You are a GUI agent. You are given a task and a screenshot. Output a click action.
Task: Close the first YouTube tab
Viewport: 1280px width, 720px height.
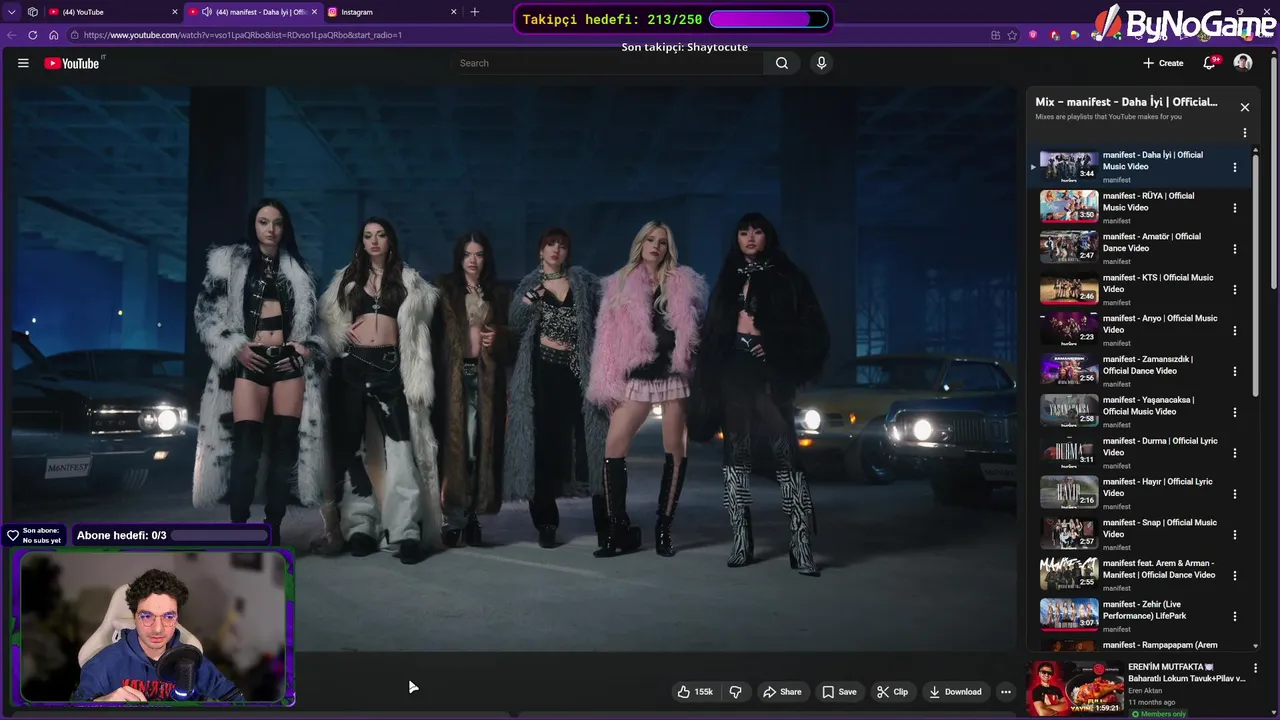pyautogui.click(x=175, y=12)
